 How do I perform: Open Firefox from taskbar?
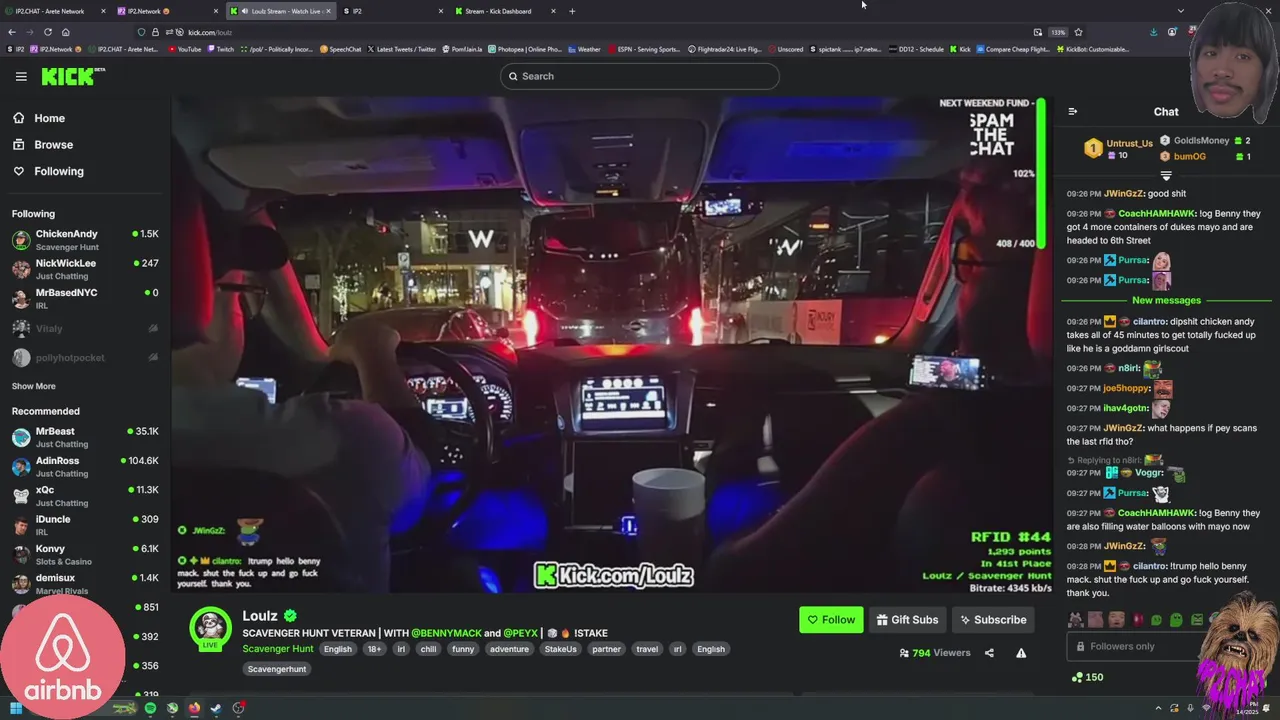tap(194, 709)
